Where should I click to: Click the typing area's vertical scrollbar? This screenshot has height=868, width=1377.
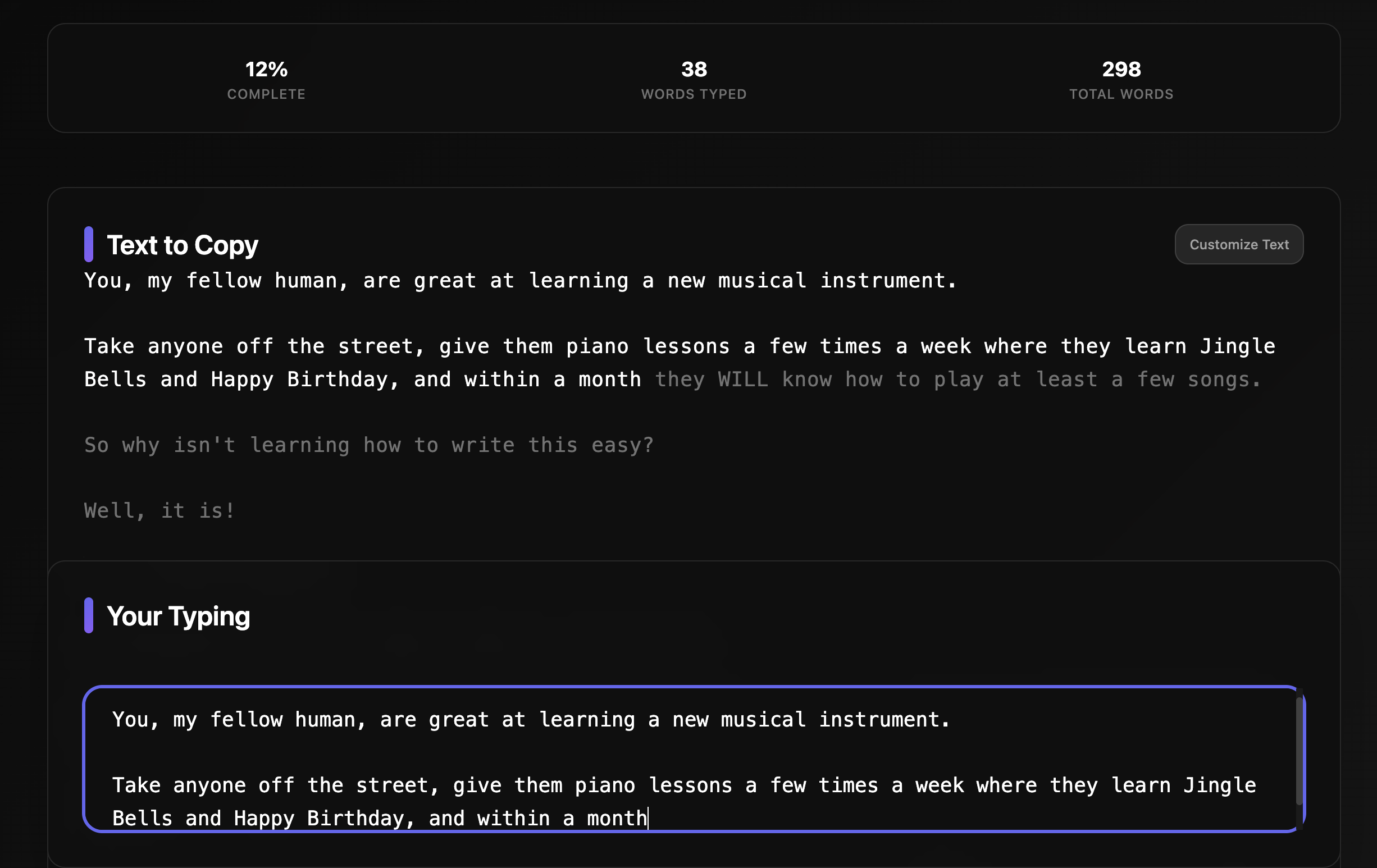click(1298, 751)
